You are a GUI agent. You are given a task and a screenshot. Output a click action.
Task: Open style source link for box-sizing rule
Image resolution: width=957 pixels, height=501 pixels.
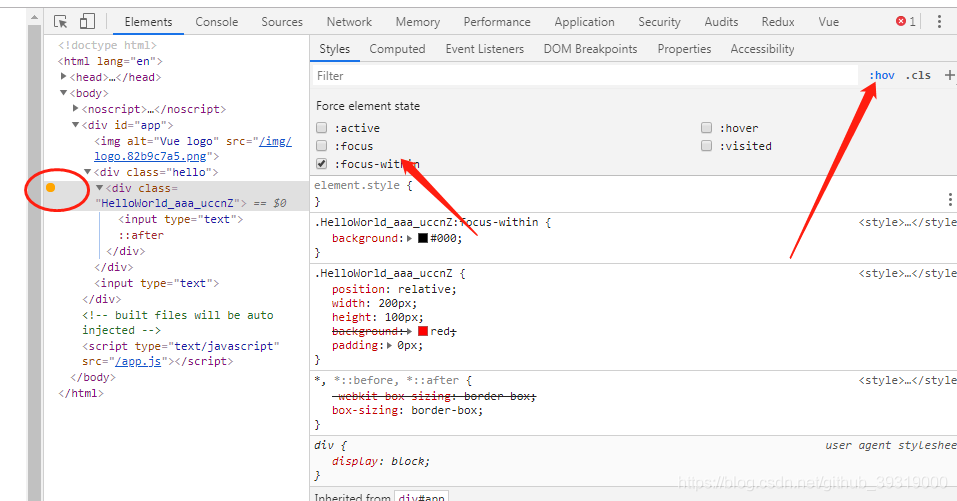pos(908,380)
